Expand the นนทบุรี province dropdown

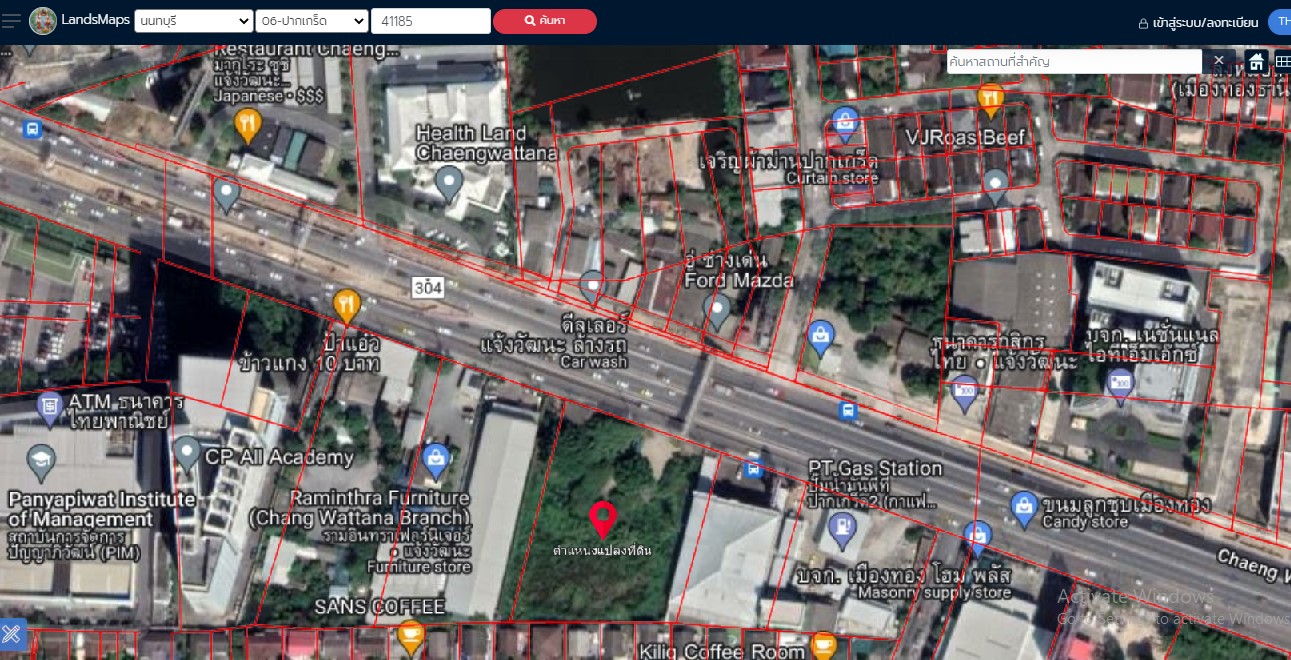click(194, 21)
